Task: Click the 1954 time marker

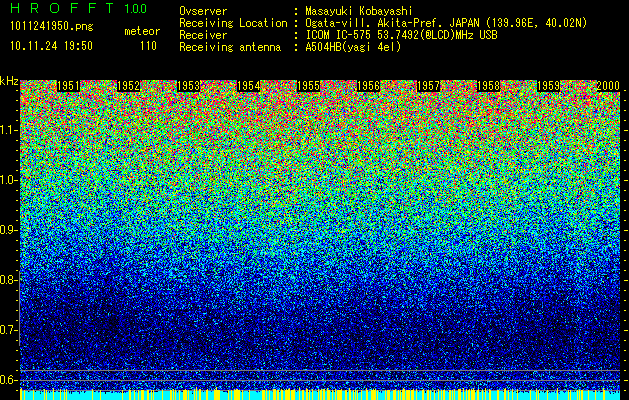Action: (x=248, y=86)
